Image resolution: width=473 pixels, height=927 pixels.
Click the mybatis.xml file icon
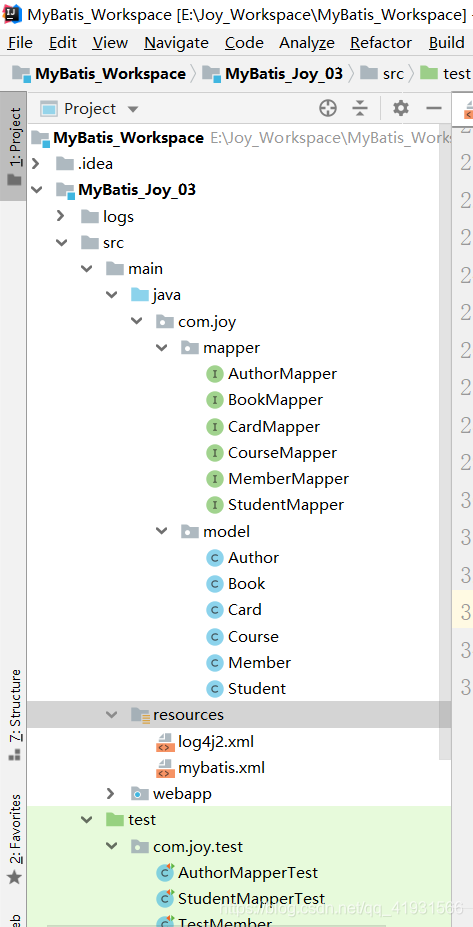164,768
